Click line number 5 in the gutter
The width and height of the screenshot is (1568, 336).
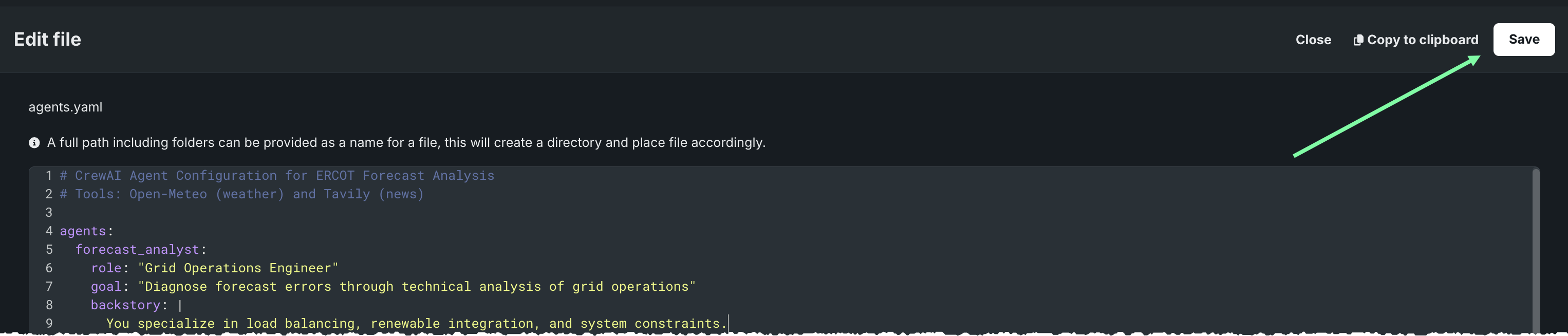(49, 250)
